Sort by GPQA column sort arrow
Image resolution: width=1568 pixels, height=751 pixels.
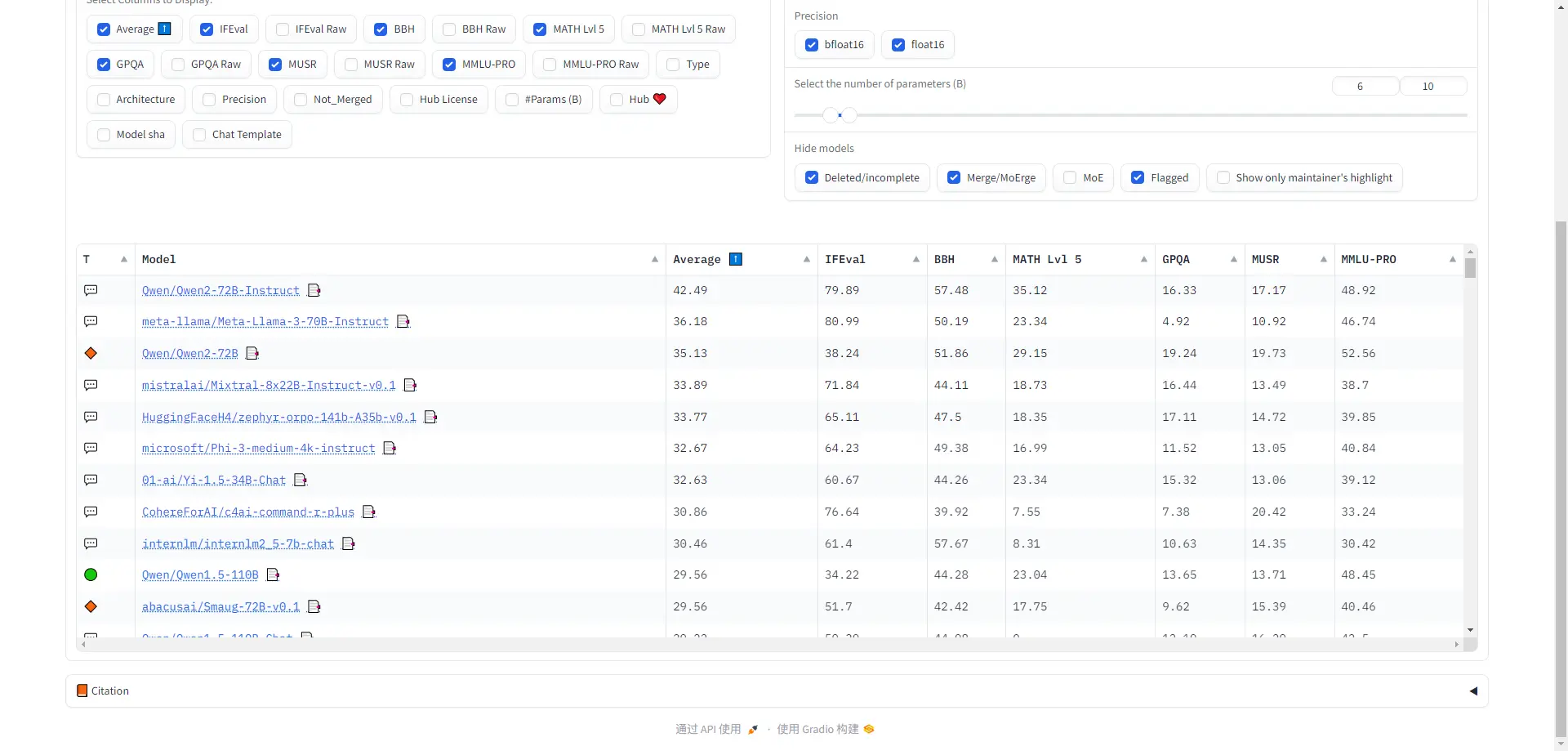coord(1234,259)
